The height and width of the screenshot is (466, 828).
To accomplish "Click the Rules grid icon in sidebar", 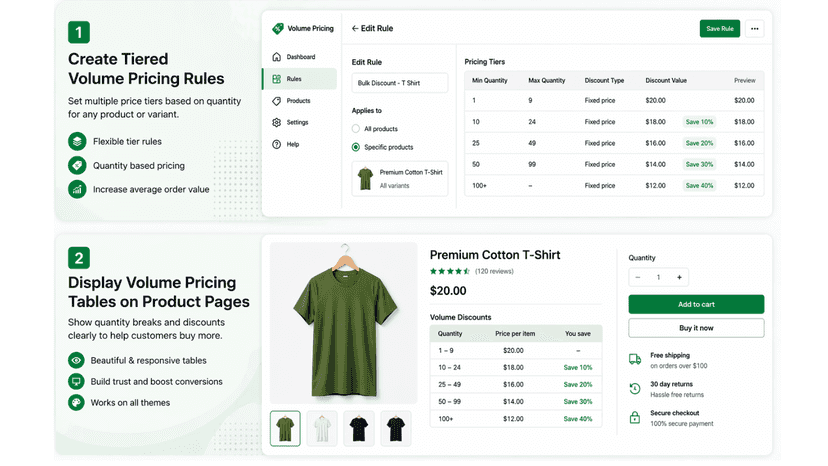I will 277,79.
